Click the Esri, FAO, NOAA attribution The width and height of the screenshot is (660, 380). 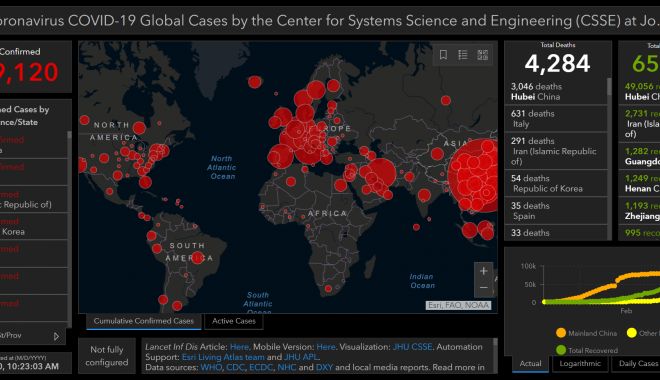coord(458,306)
